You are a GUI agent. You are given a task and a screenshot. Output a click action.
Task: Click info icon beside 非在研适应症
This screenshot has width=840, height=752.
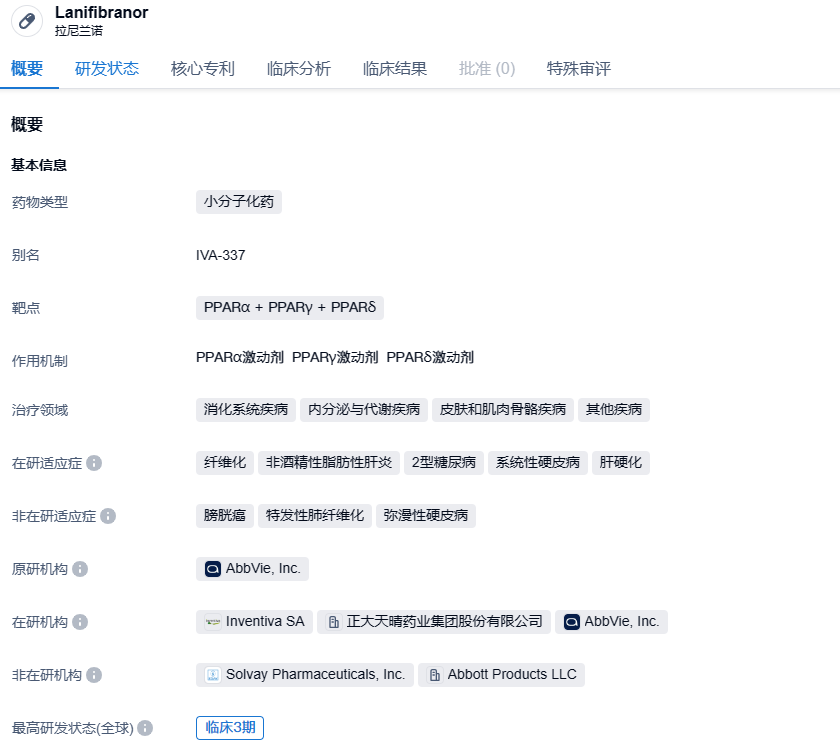click(x=108, y=516)
